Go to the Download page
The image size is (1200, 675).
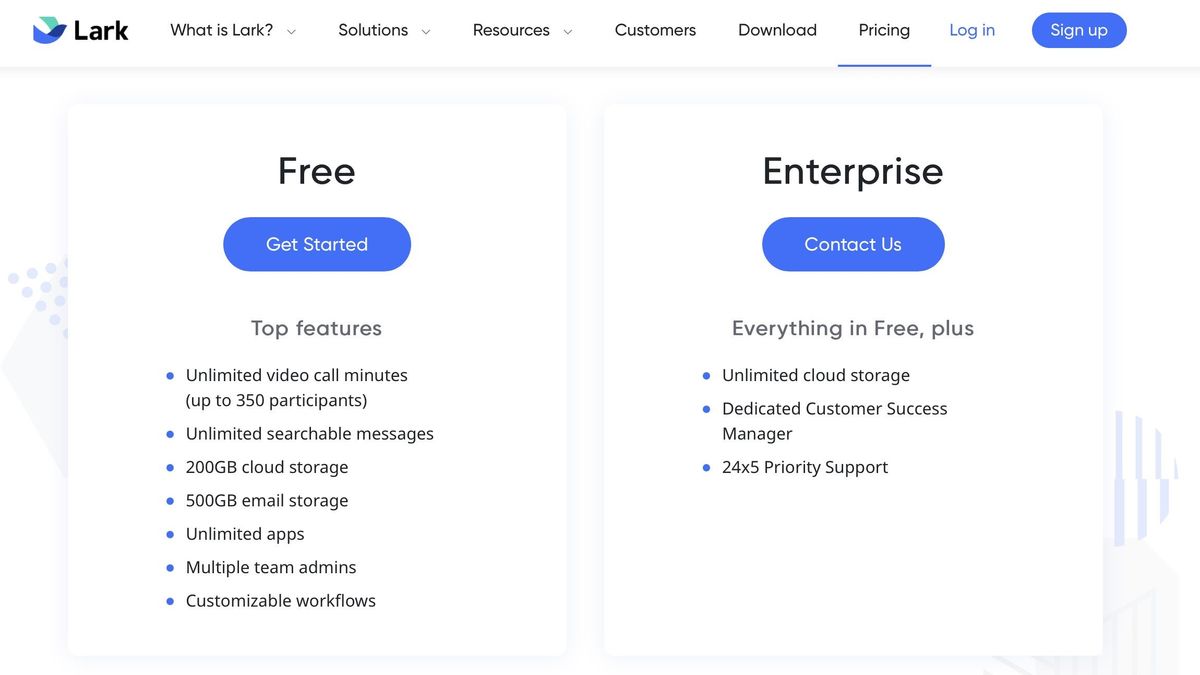click(777, 30)
